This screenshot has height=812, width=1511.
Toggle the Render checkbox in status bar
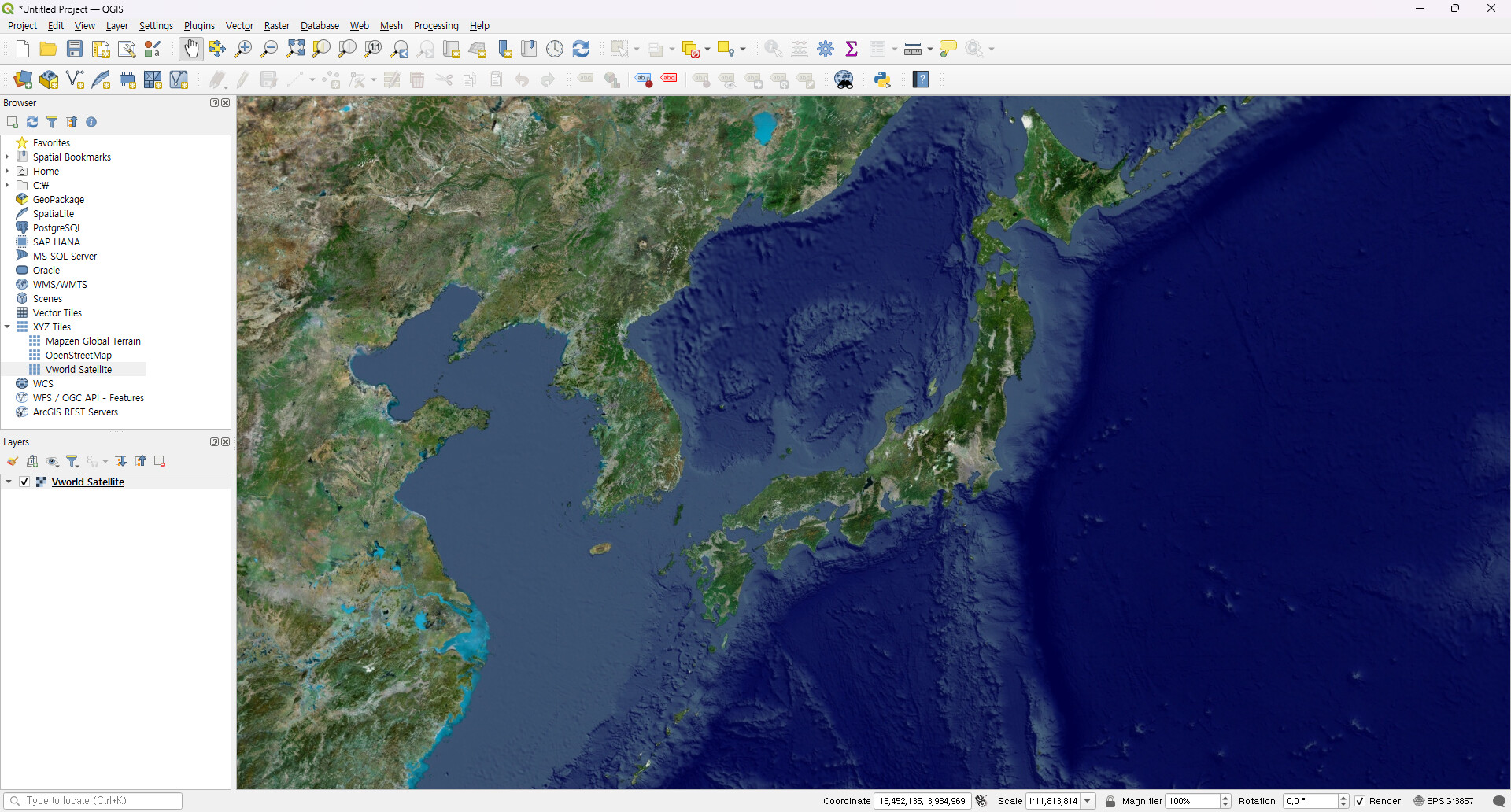[1360, 801]
